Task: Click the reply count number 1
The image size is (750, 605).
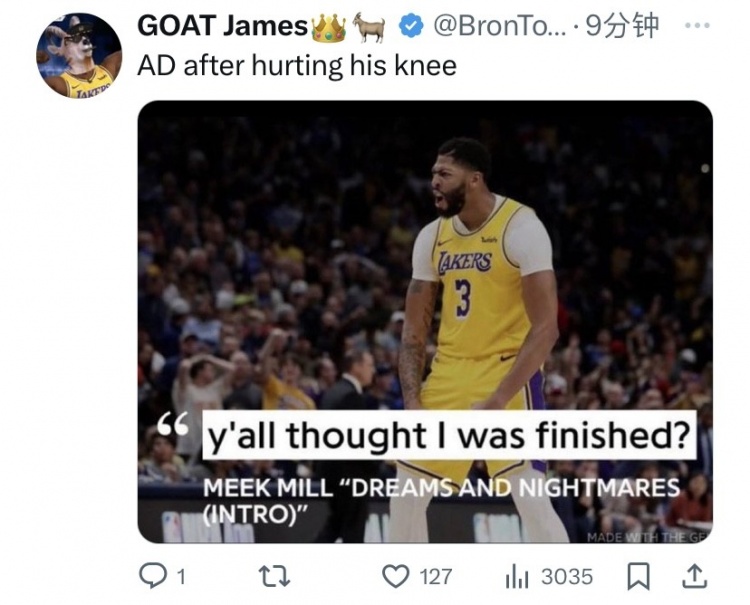Action: [x=181, y=577]
